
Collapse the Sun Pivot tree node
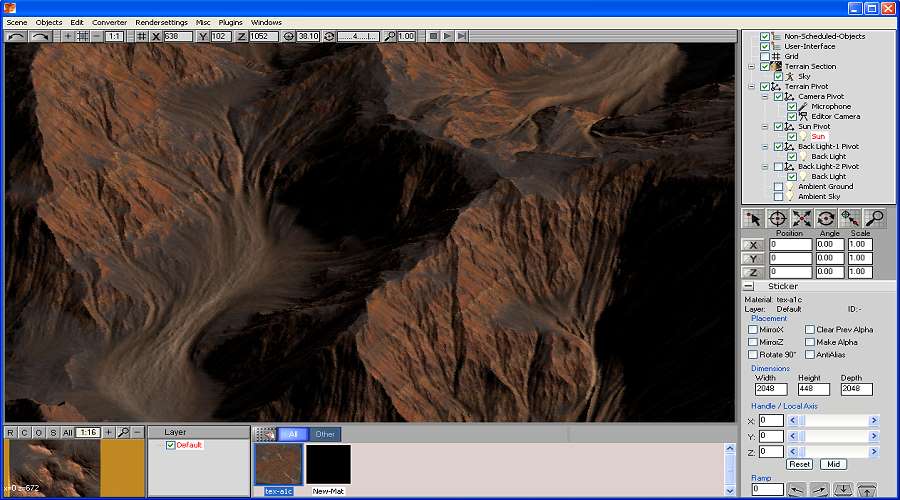(x=764, y=127)
